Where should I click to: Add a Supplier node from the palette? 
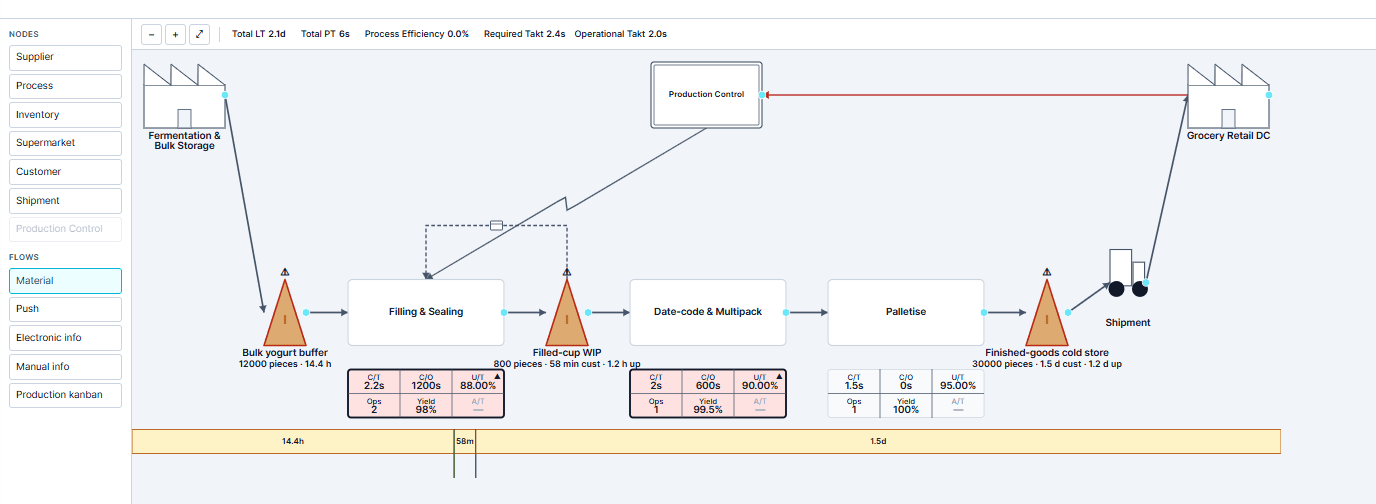coord(65,57)
